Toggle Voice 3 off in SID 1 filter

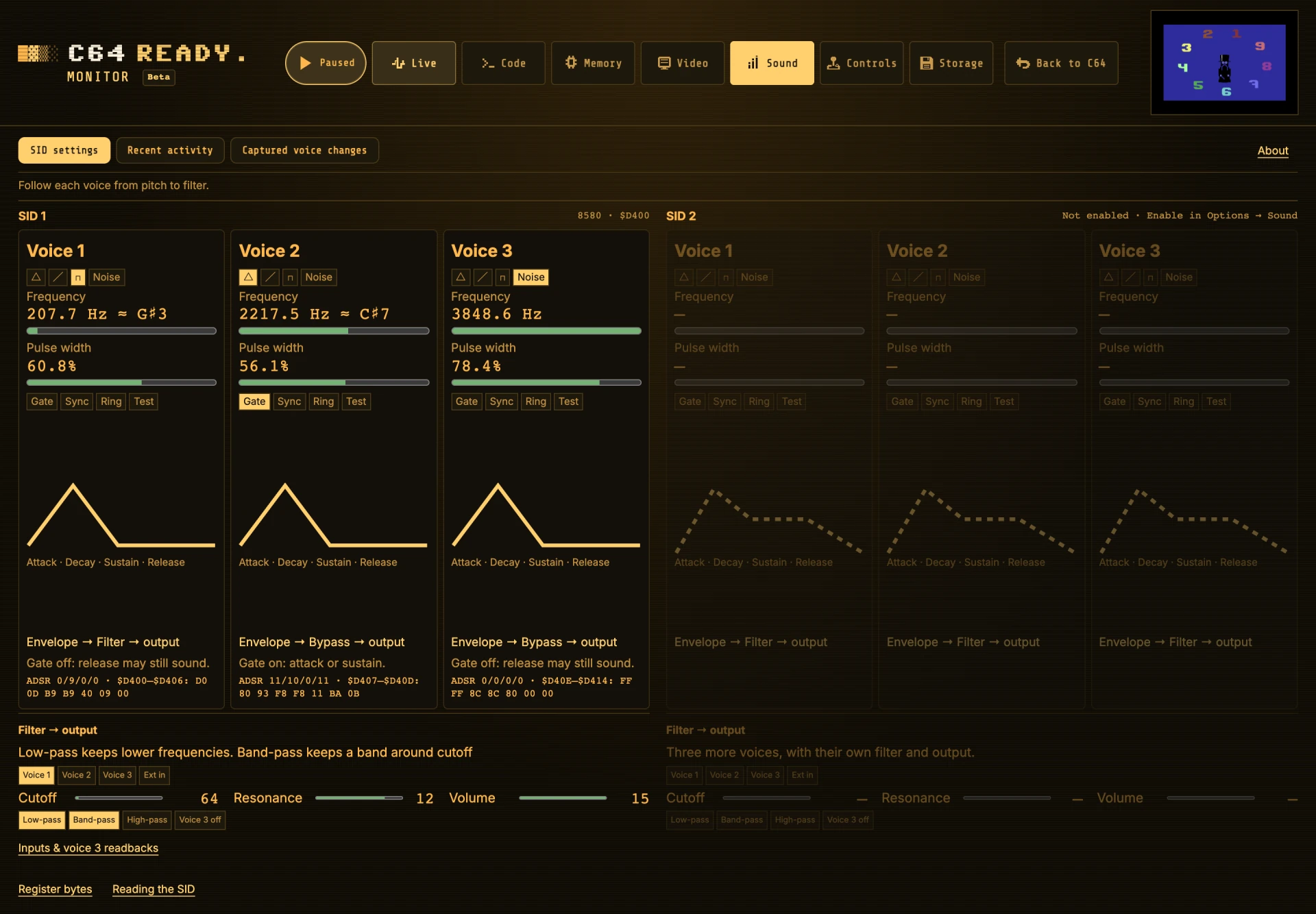pos(200,820)
